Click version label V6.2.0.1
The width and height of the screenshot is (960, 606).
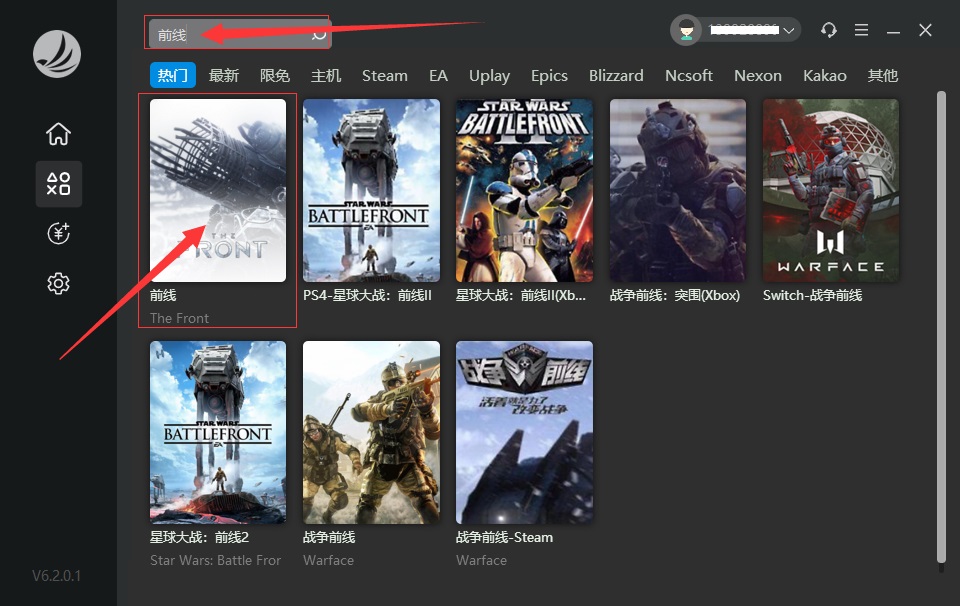click(x=56, y=575)
